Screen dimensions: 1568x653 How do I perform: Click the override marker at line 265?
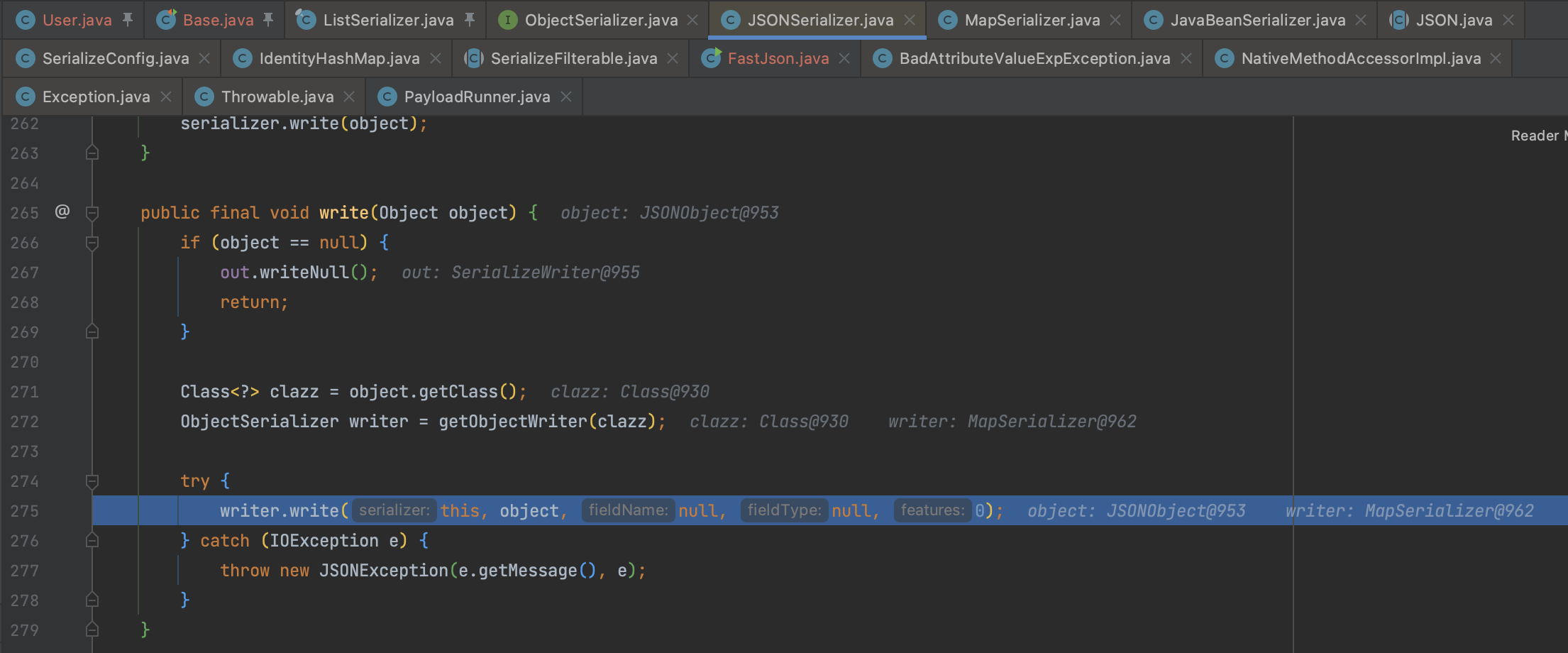pos(62,212)
